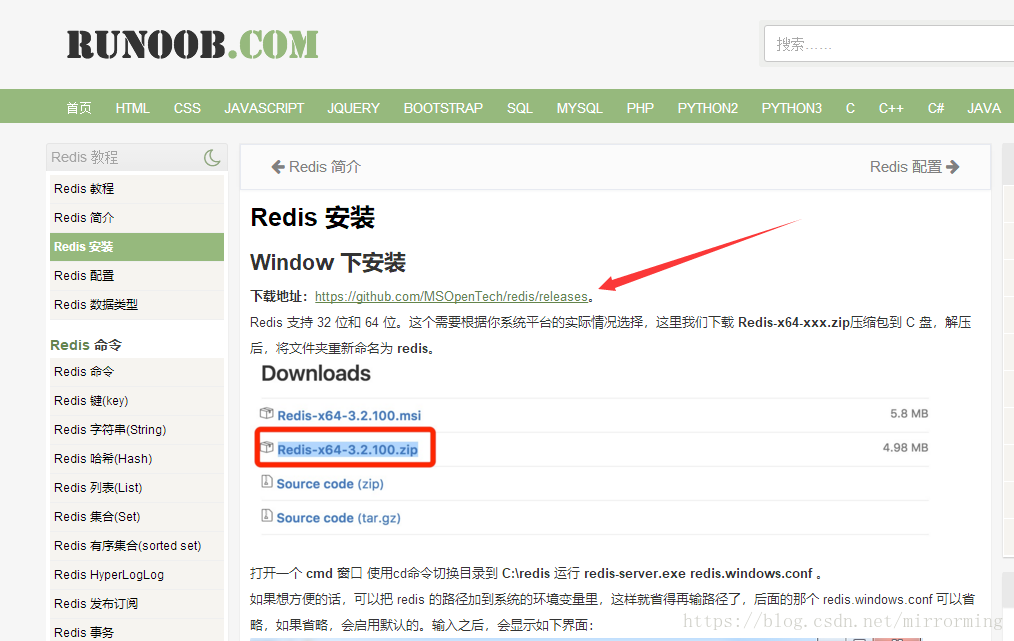Open sidebar item Redis 有序集合(sorted set)
Image resolution: width=1014 pixels, height=641 pixels.
136,546
